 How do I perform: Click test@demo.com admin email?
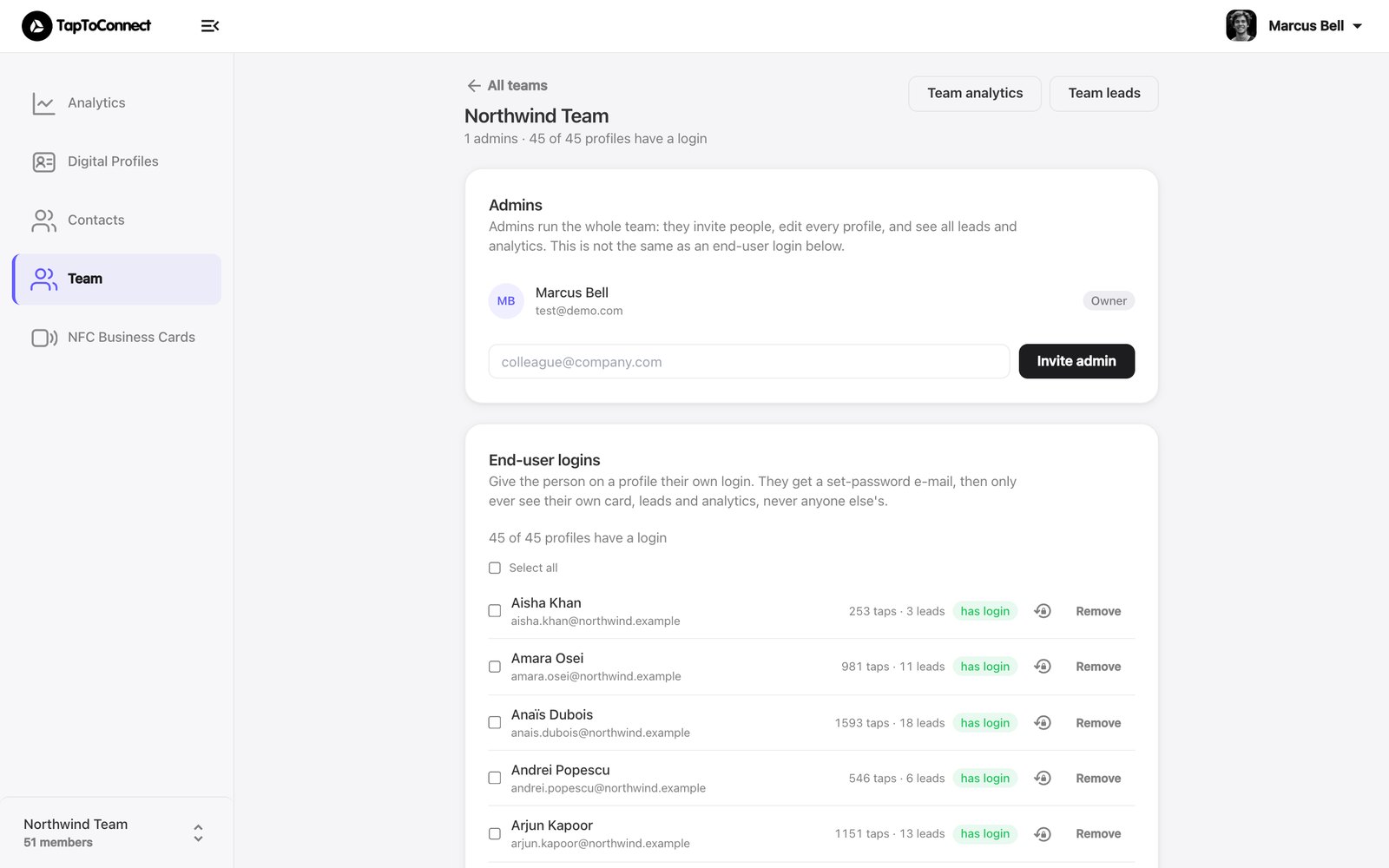tap(579, 311)
